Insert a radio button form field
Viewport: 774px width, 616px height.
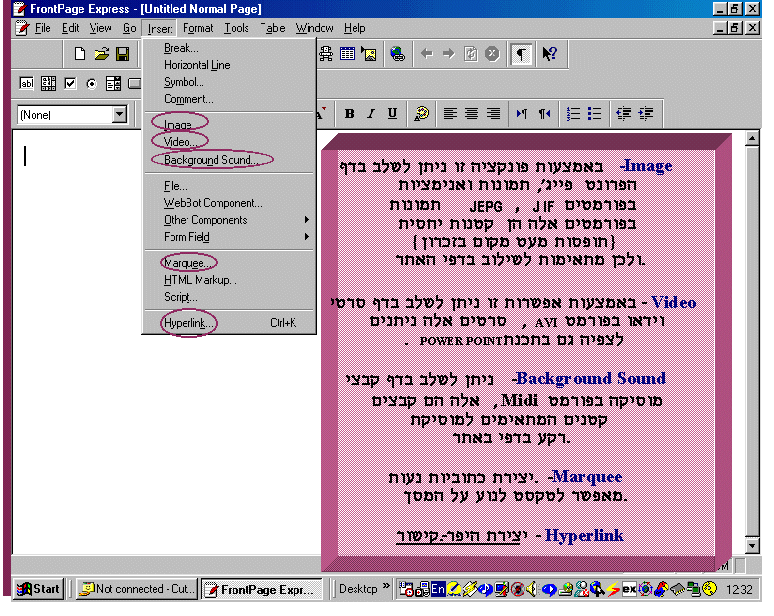click(x=91, y=84)
